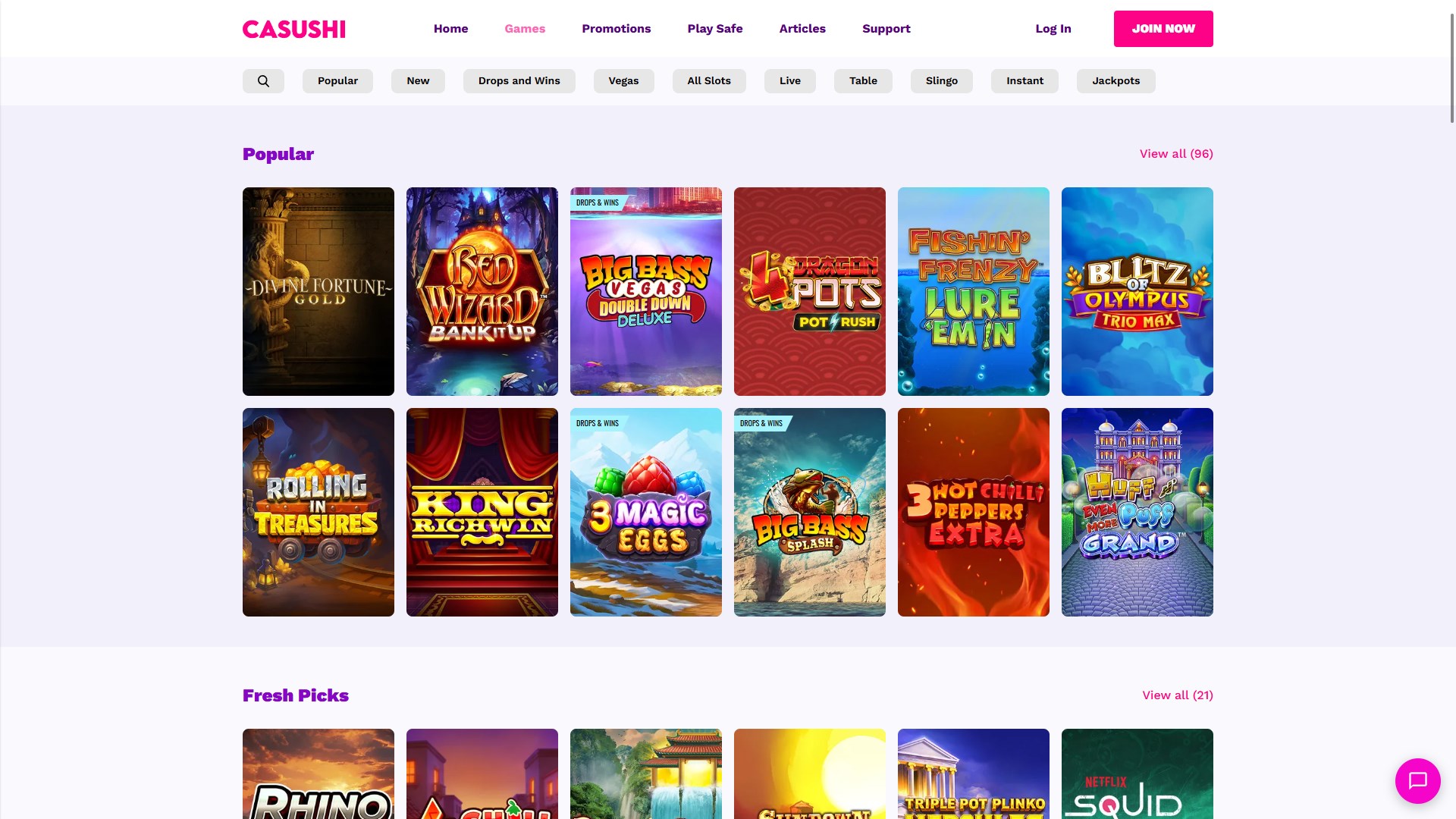Open Huff N Even More Puff Grand
1456x819 pixels.
point(1137,512)
